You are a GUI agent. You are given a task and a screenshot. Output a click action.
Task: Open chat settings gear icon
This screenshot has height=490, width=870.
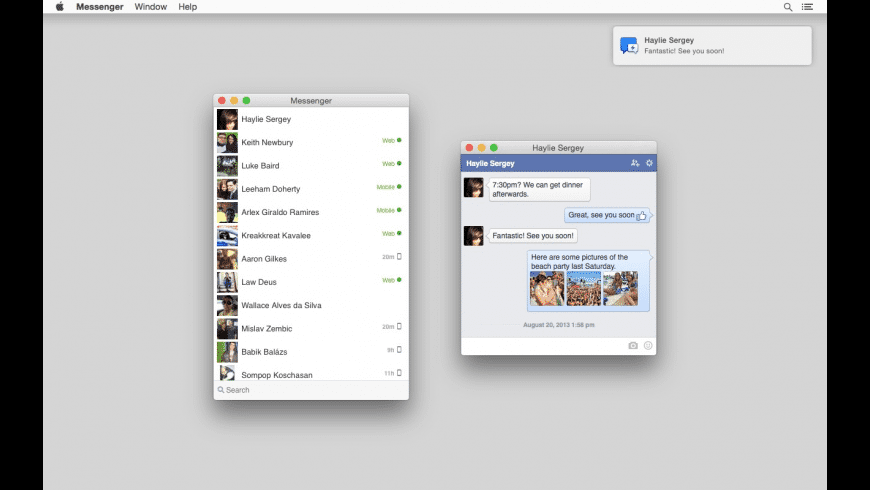tap(649, 163)
